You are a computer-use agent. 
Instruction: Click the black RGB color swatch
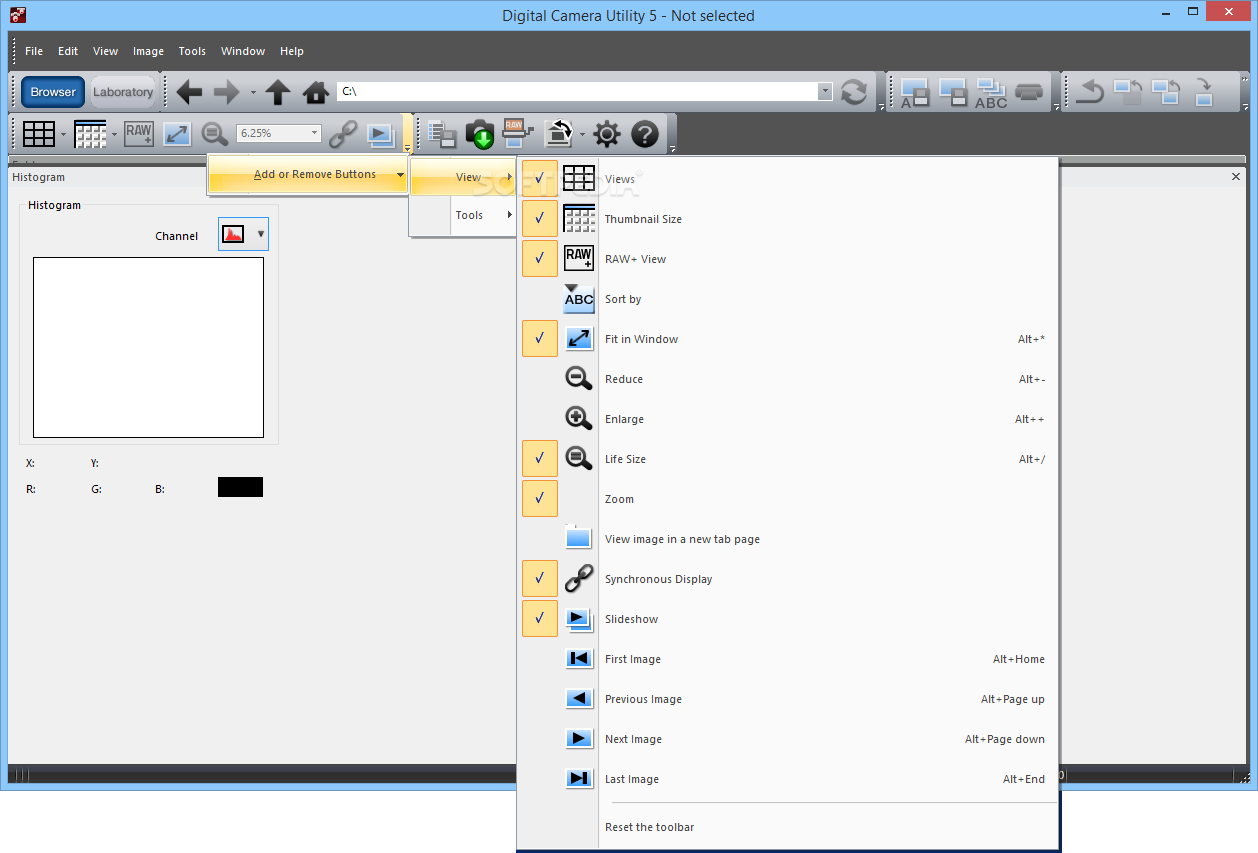(240, 487)
